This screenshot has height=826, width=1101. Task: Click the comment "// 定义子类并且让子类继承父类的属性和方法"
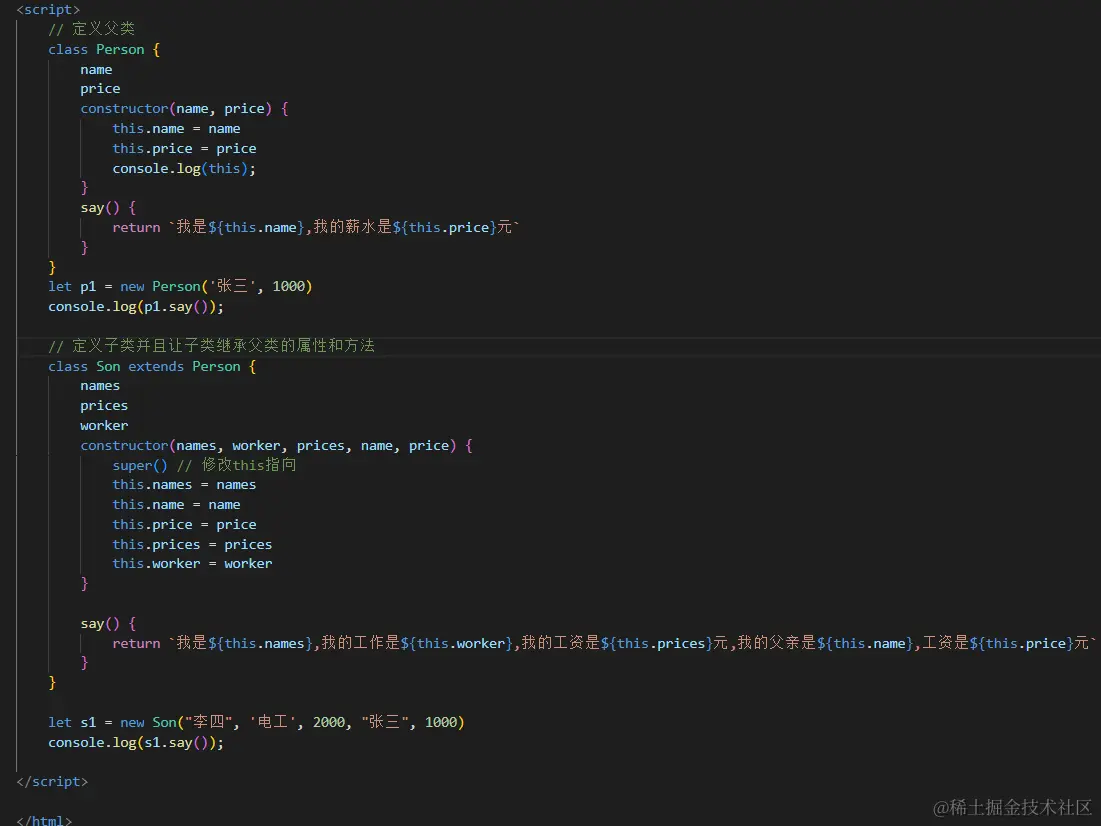click(211, 346)
